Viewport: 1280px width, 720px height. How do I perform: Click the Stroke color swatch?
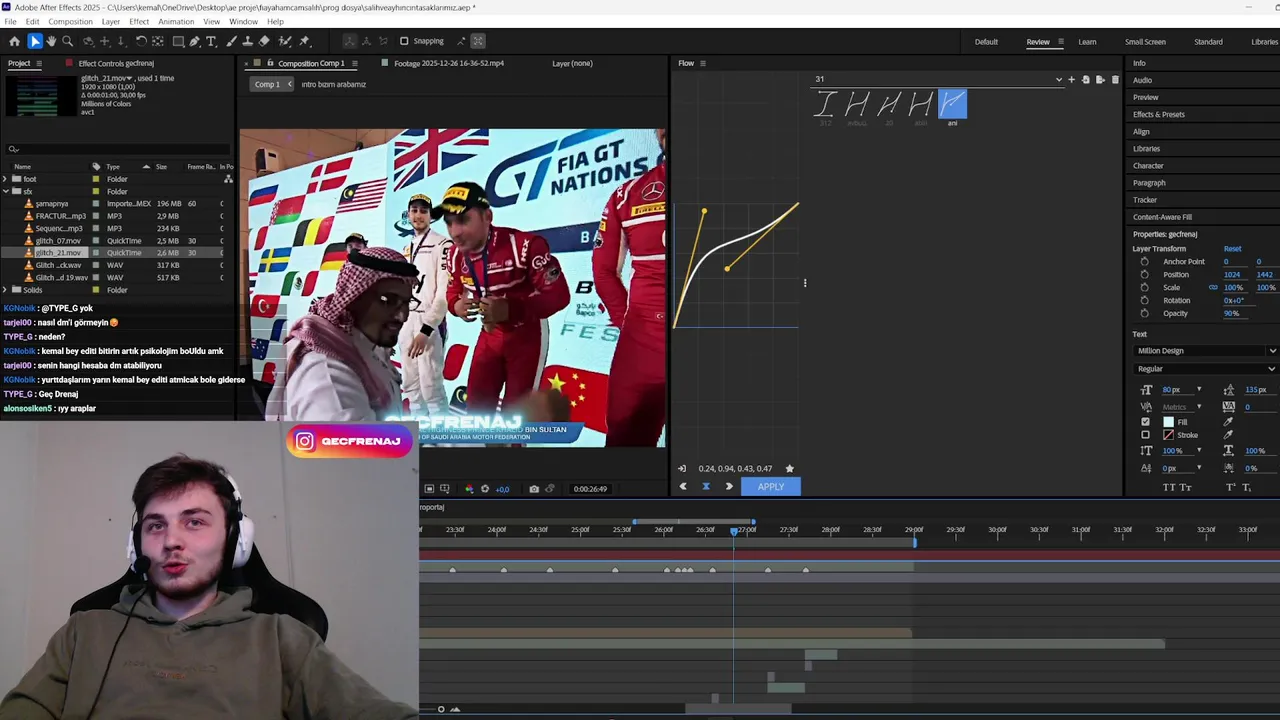[1168, 435]
